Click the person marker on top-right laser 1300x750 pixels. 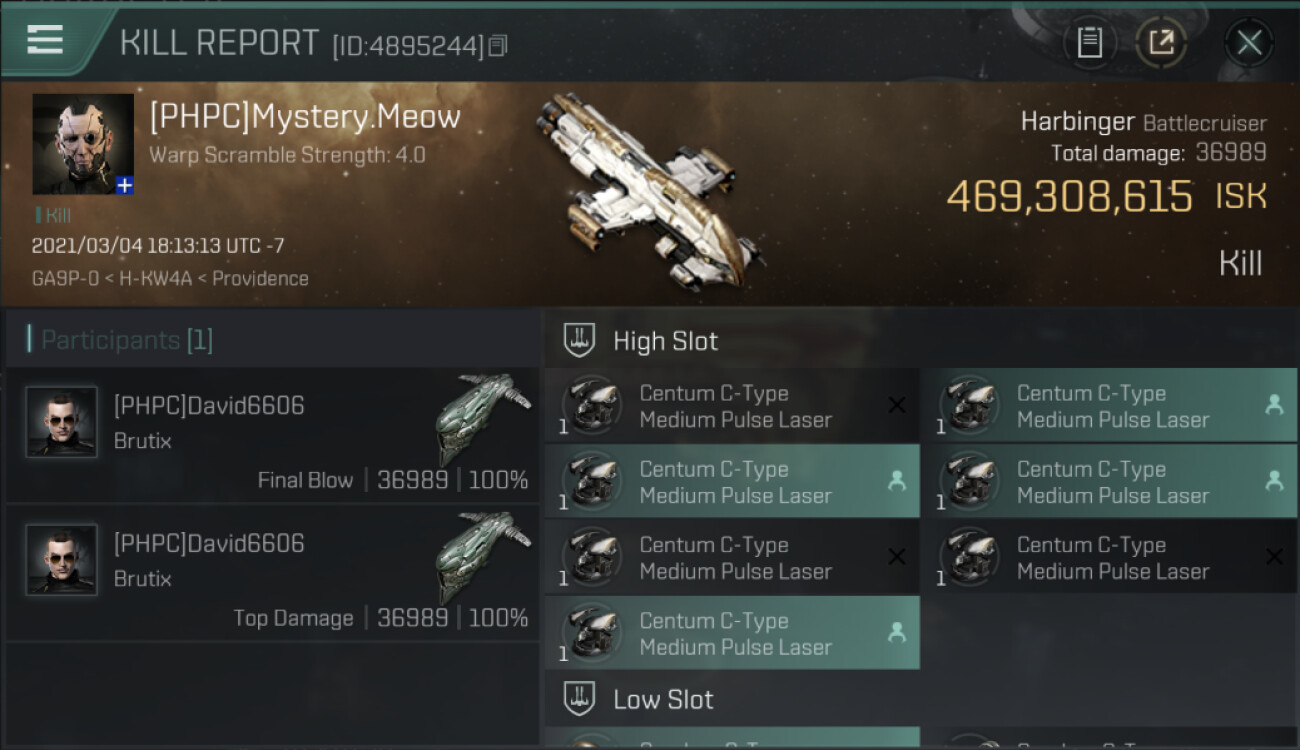1274,405
